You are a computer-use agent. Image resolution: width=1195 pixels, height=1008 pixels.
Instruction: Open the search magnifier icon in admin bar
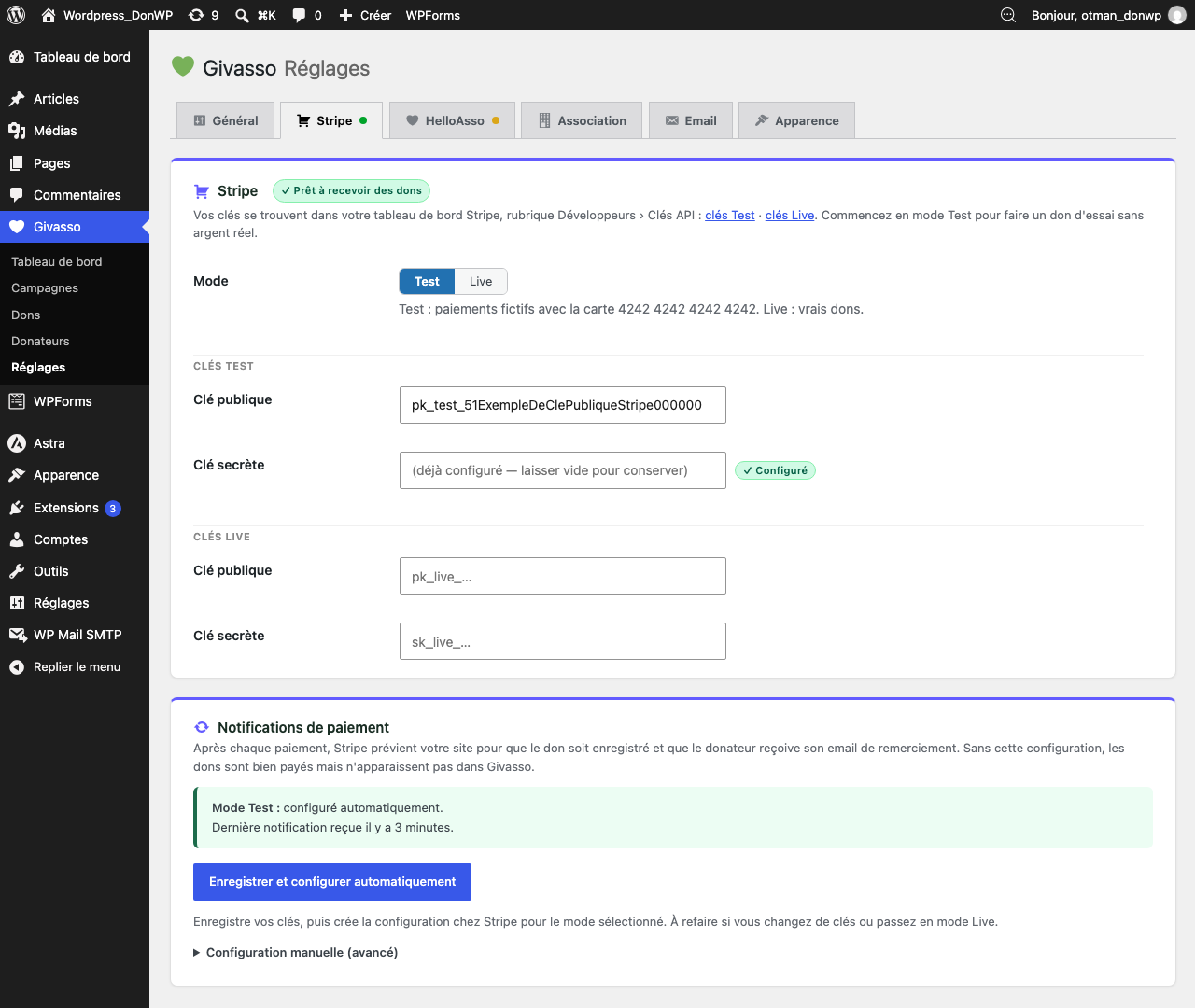242,15
